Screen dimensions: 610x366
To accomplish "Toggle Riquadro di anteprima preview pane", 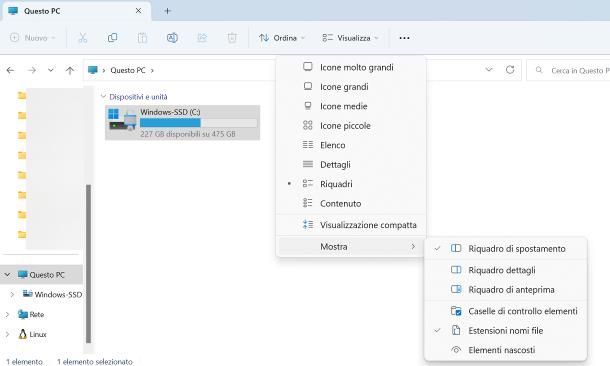I will pyautogui.click(x=505, y=290).
